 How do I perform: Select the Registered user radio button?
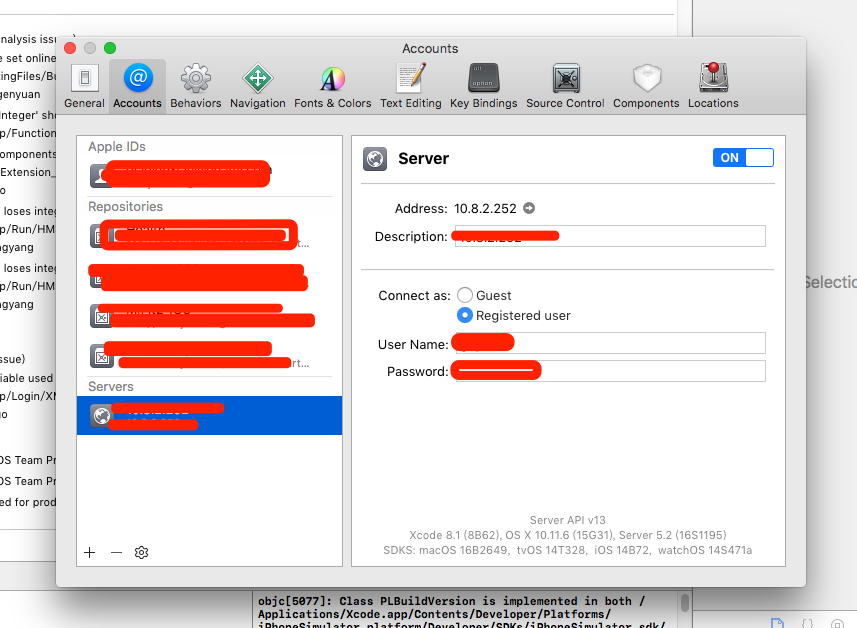click(x=465, y=315)
